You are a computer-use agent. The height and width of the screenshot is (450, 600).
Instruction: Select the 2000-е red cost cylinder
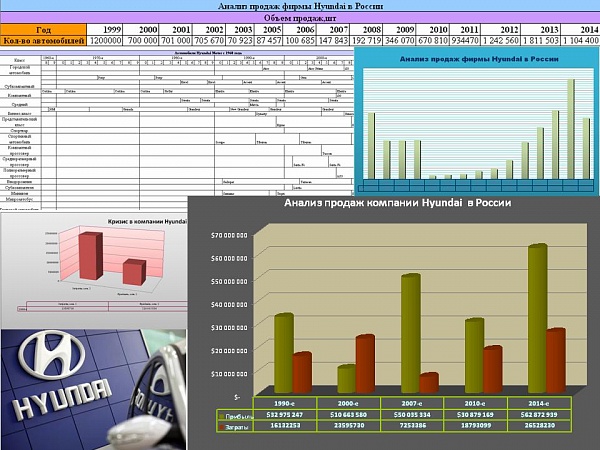[364, 363]
